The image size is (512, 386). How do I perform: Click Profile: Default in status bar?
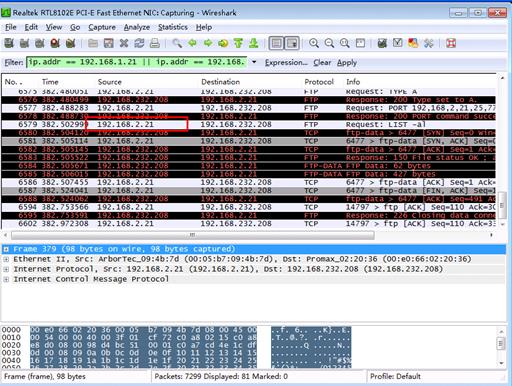tap(395, 376)
